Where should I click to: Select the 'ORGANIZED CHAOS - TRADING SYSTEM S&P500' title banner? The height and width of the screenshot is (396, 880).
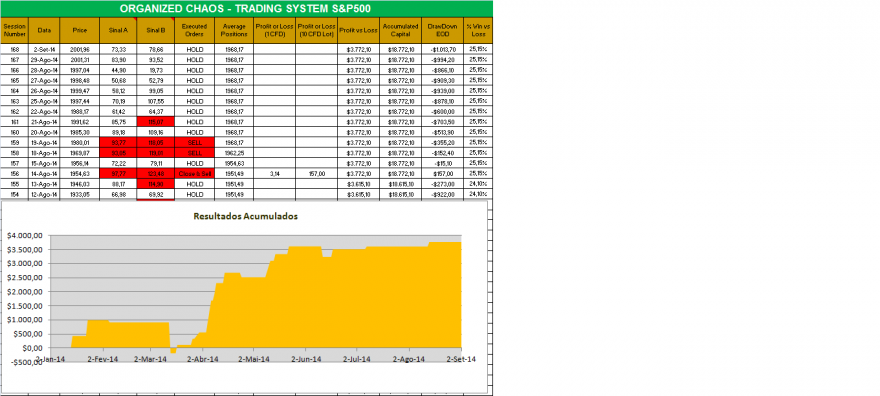(x=246, y=8)
